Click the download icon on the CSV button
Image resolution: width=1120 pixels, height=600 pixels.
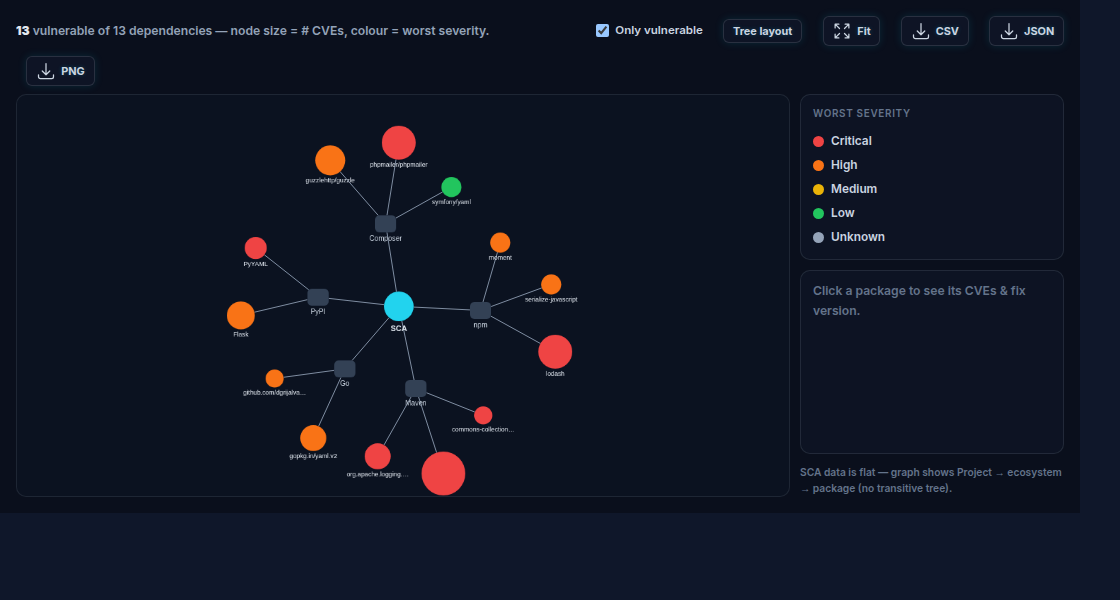921,31
